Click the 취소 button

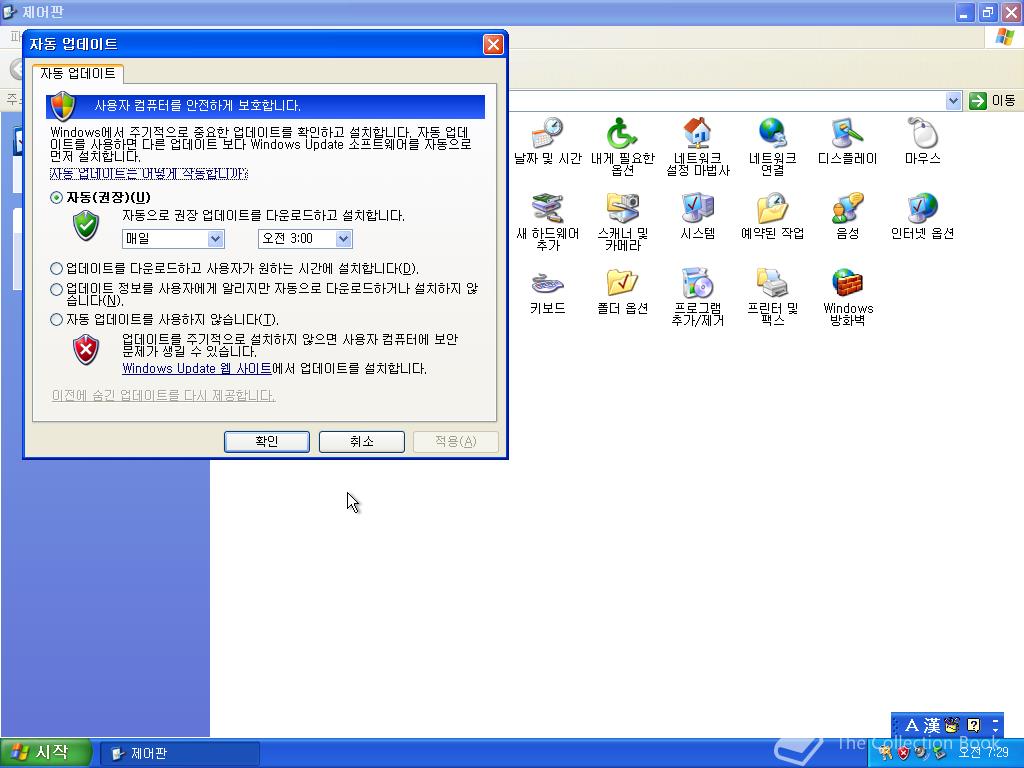click(362, 441)
